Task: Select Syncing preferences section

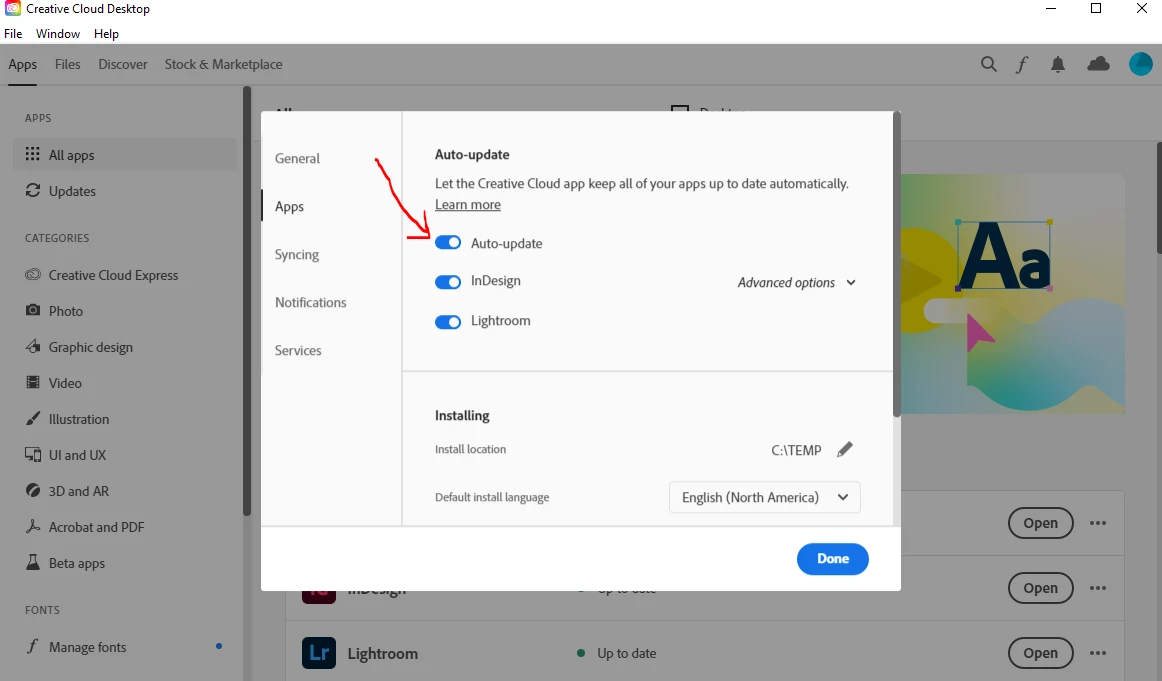Action: tap(296, 255)
